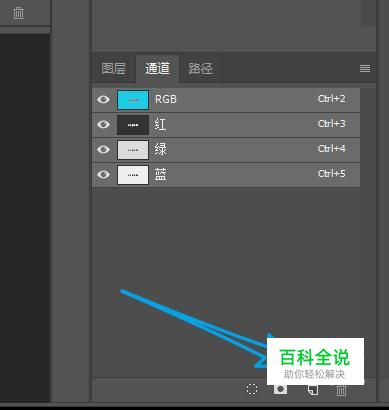Screen dimensions: 389x410
Task: Select the 红 channel name
Action: tap(160, 124)
